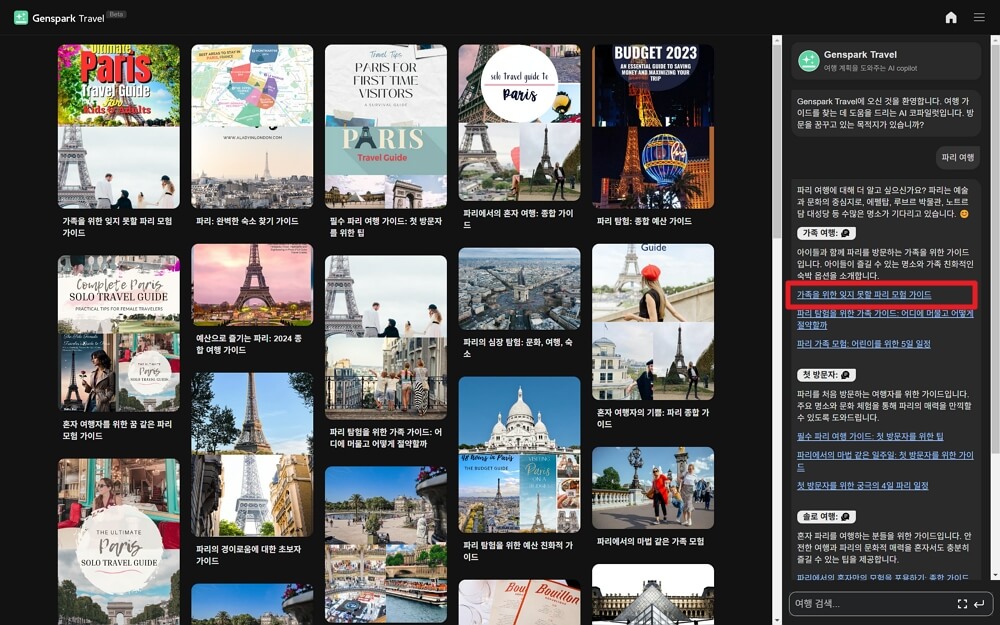The width and height of the screenshot is (1000, 625).
Task: Open the Complete Paris Solo Travel Guide card
Action: [x=119, y=333]
